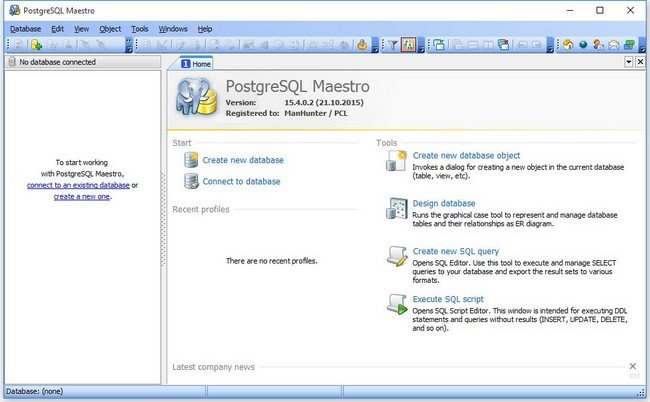Click the create new database toolbar icon
The height and width of the screenshot is (402, 650).
36,45
